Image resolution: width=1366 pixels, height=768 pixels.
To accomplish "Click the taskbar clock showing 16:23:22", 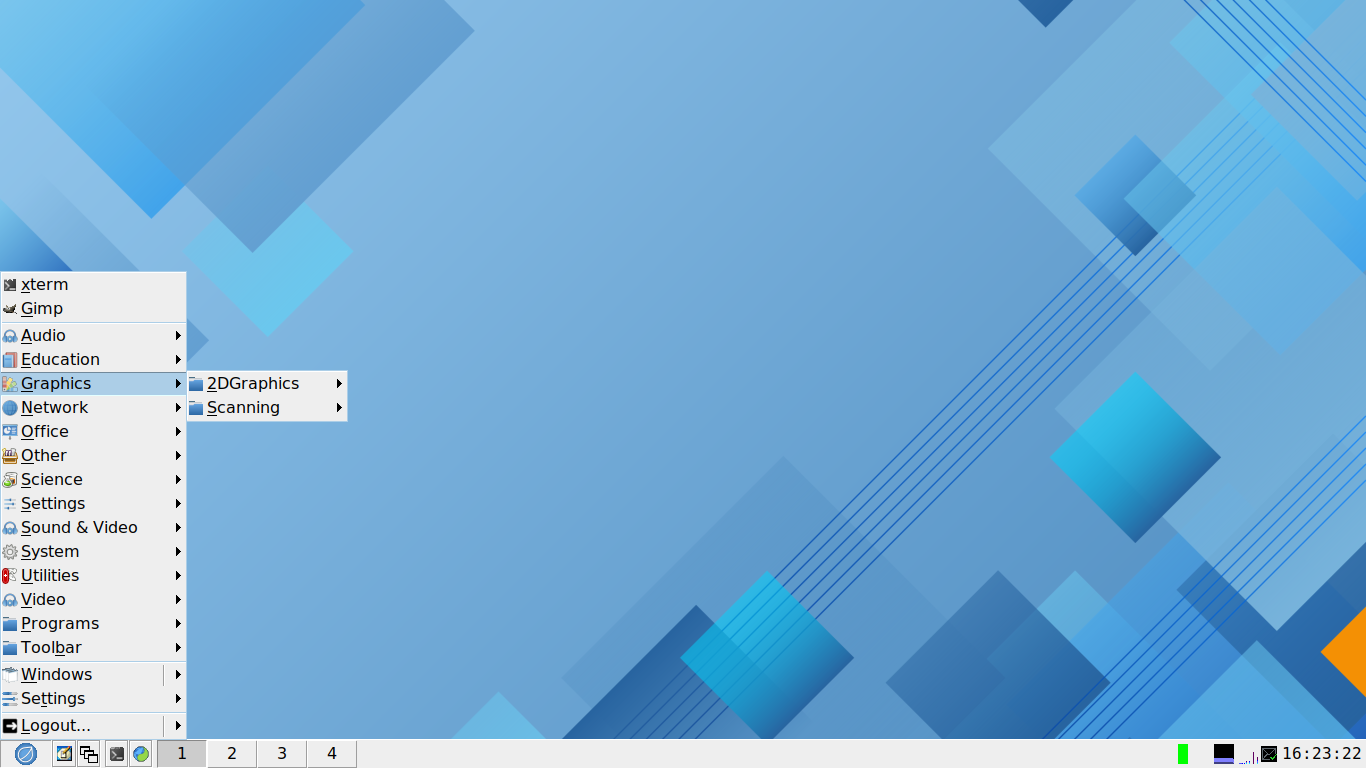I will (x=1322, y=754).
